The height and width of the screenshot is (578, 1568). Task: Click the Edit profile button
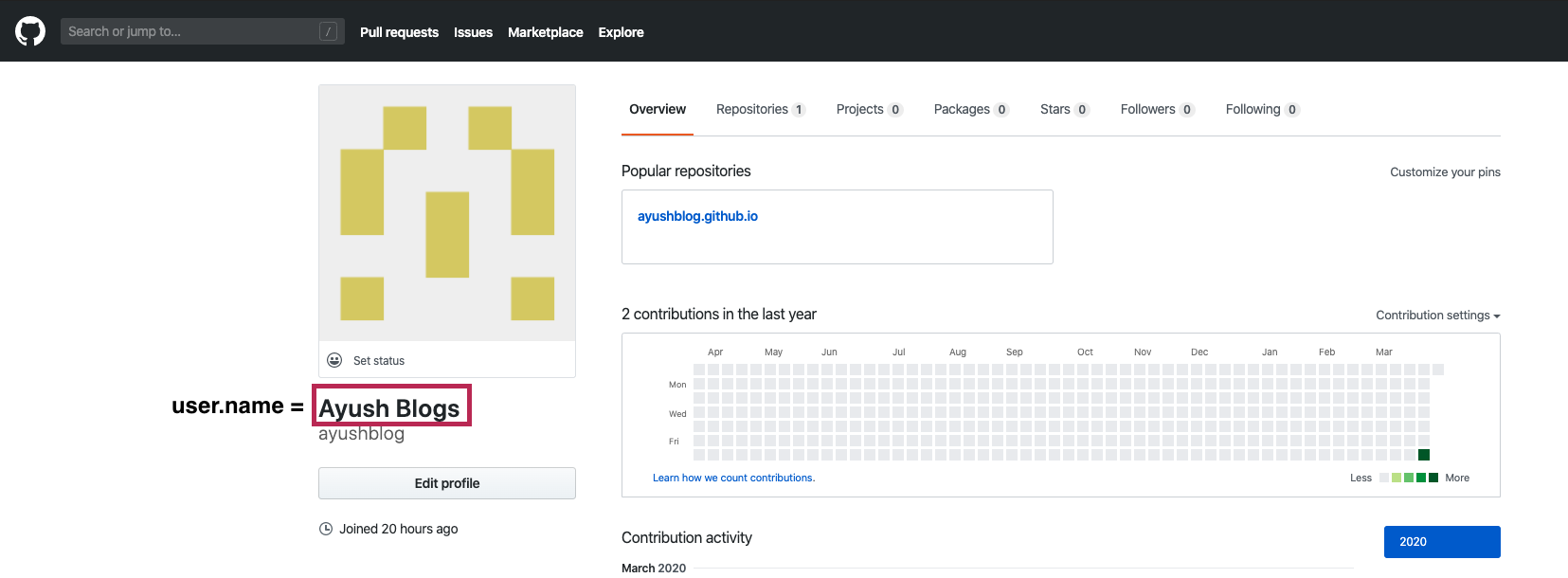click(x=447, y=483)
